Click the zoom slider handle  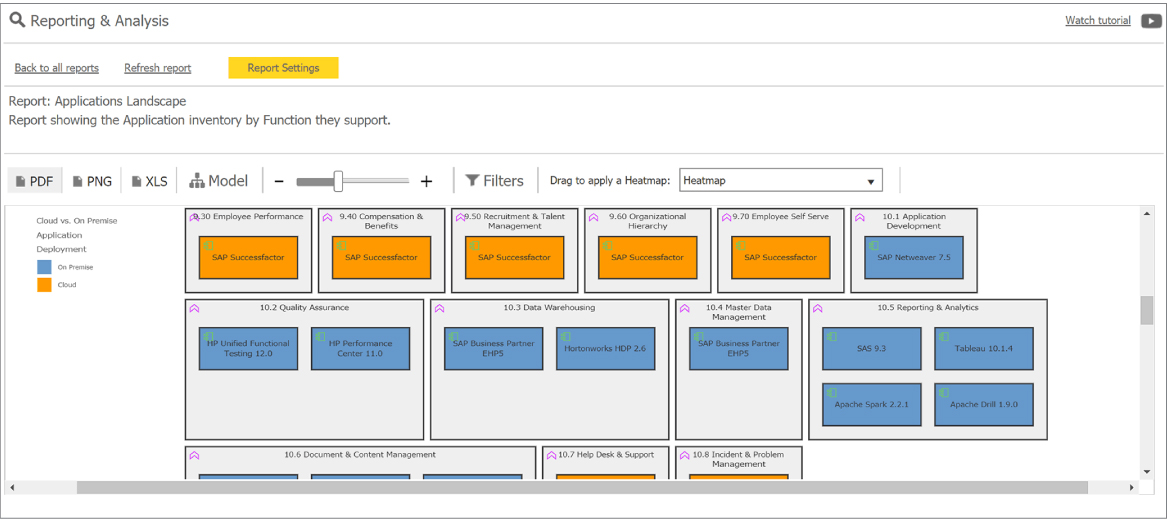click(338, 181)
